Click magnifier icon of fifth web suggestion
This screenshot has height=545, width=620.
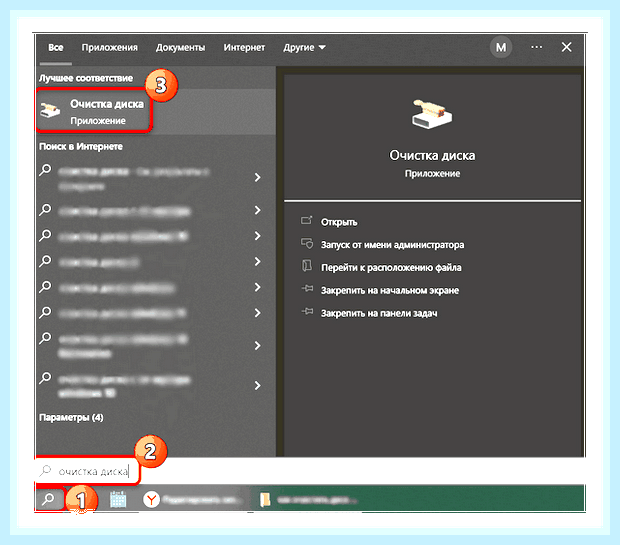click(45, 286)
